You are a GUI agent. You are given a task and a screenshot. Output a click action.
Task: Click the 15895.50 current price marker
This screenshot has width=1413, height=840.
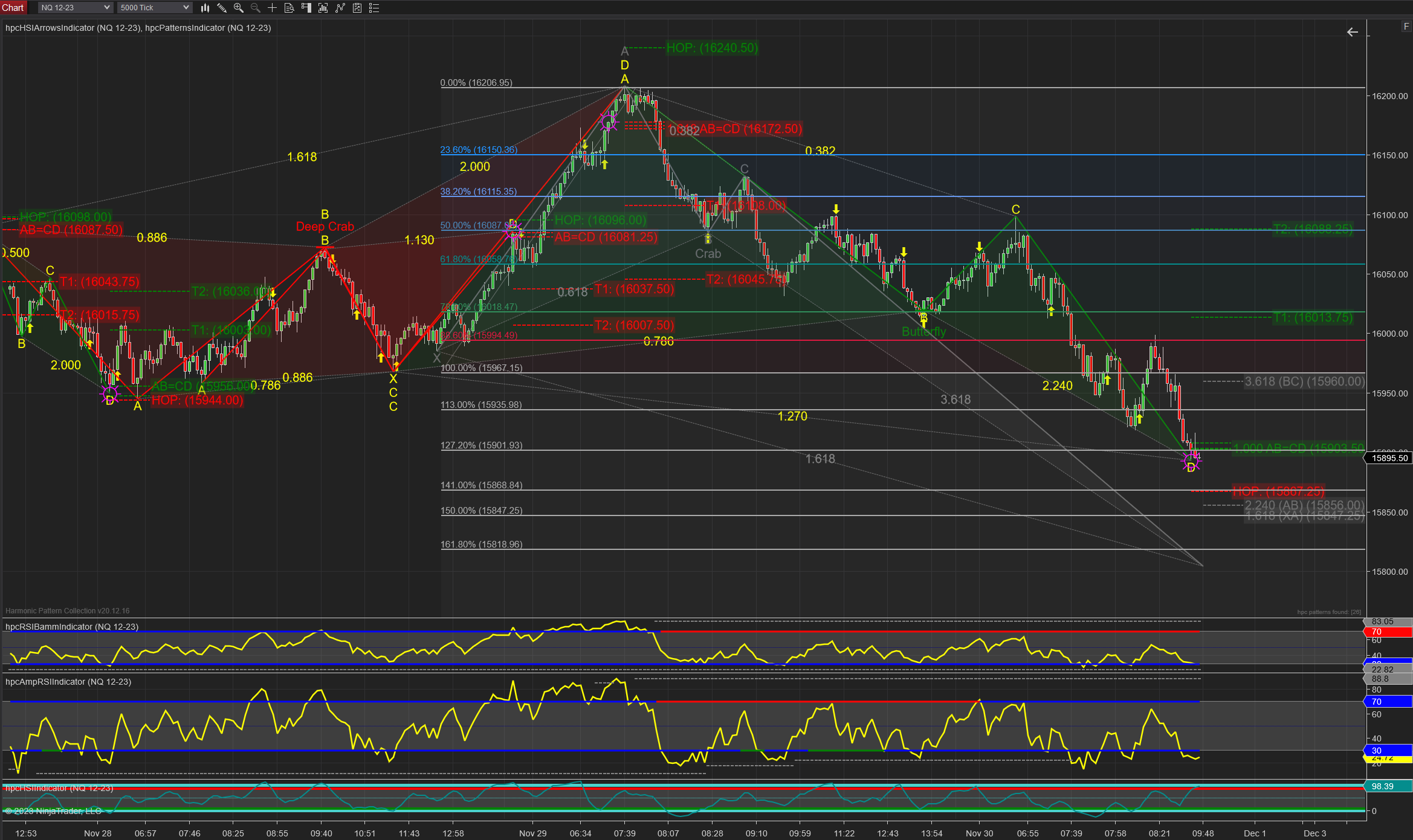tap(1389, 458)
